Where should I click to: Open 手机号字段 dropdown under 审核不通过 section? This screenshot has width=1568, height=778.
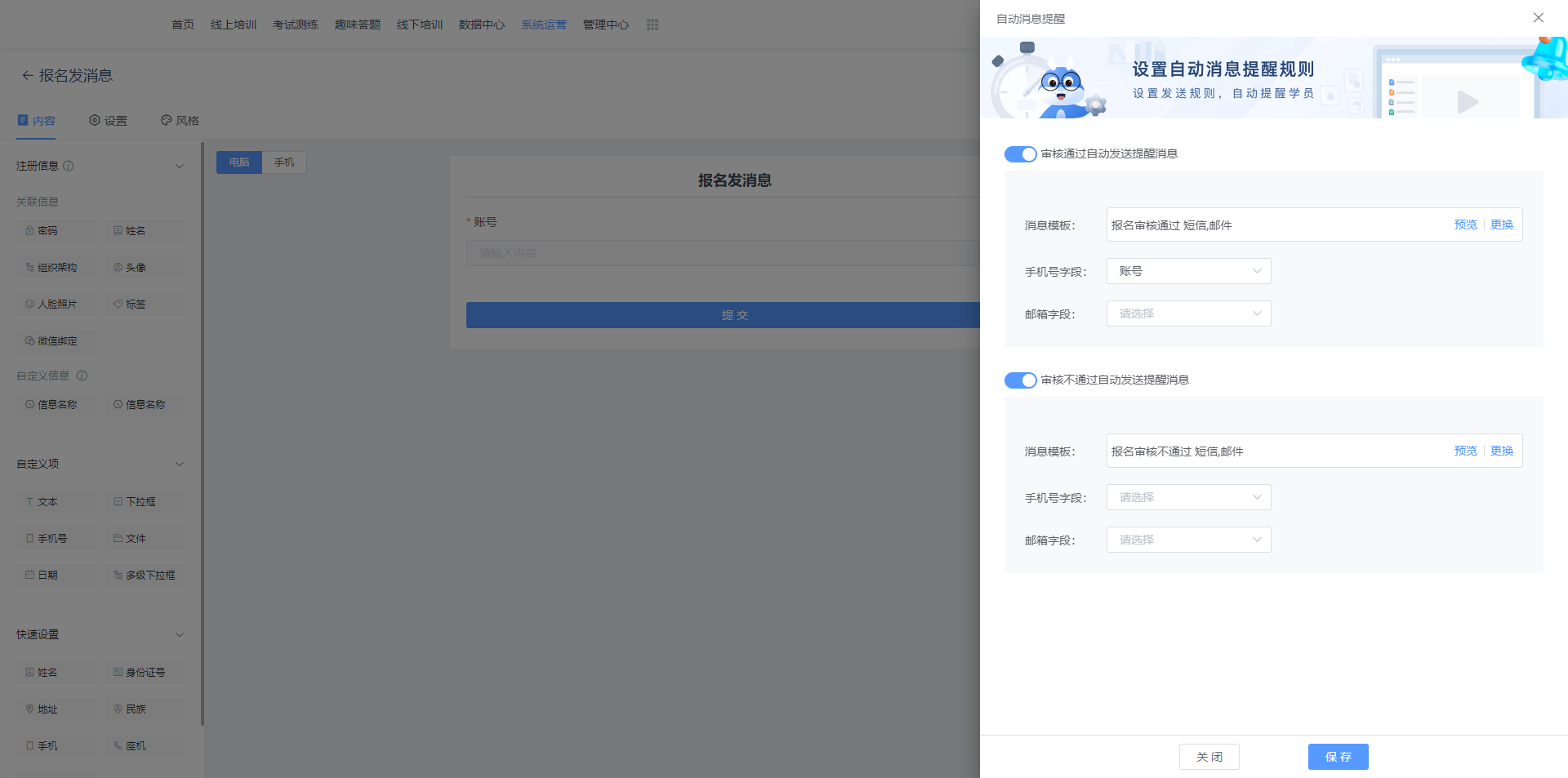pos(1188,497)
